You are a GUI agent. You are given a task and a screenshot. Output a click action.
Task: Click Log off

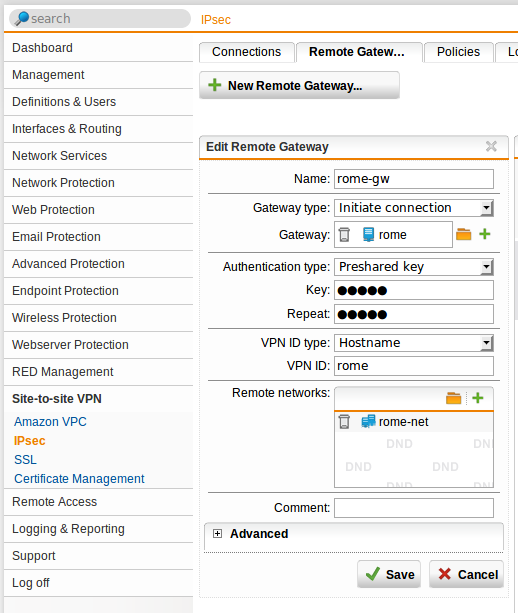tap(99, 583)
